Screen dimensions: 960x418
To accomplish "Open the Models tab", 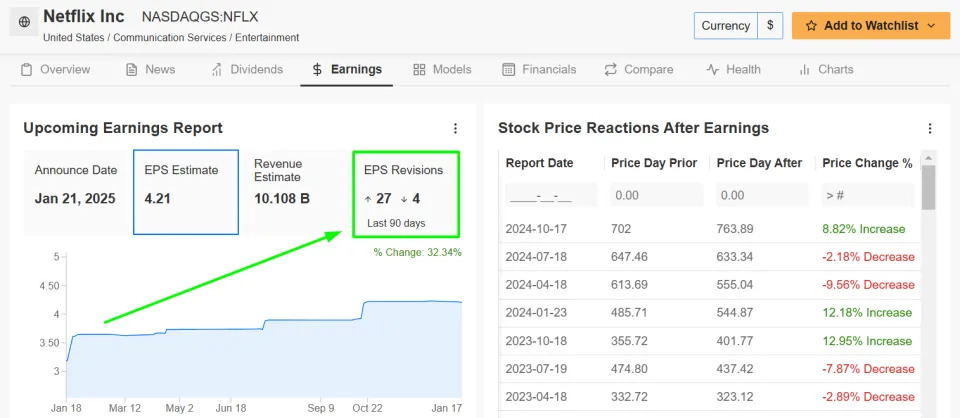I will [x=442, y=69].
